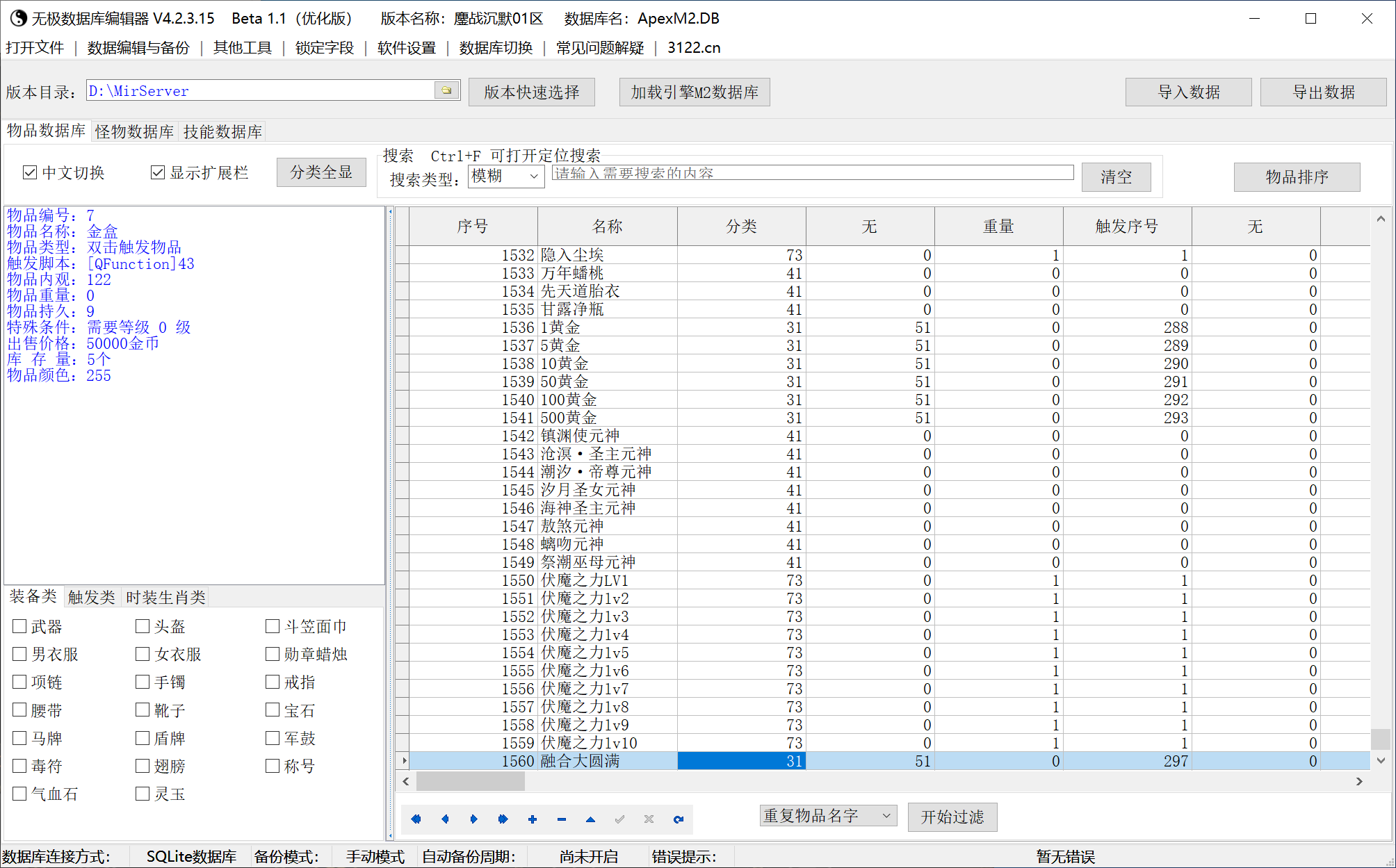Open the 搜索类型 模糊 dropdown
The width and height of the screenshot is (1396, 868).
pos(505,177)
